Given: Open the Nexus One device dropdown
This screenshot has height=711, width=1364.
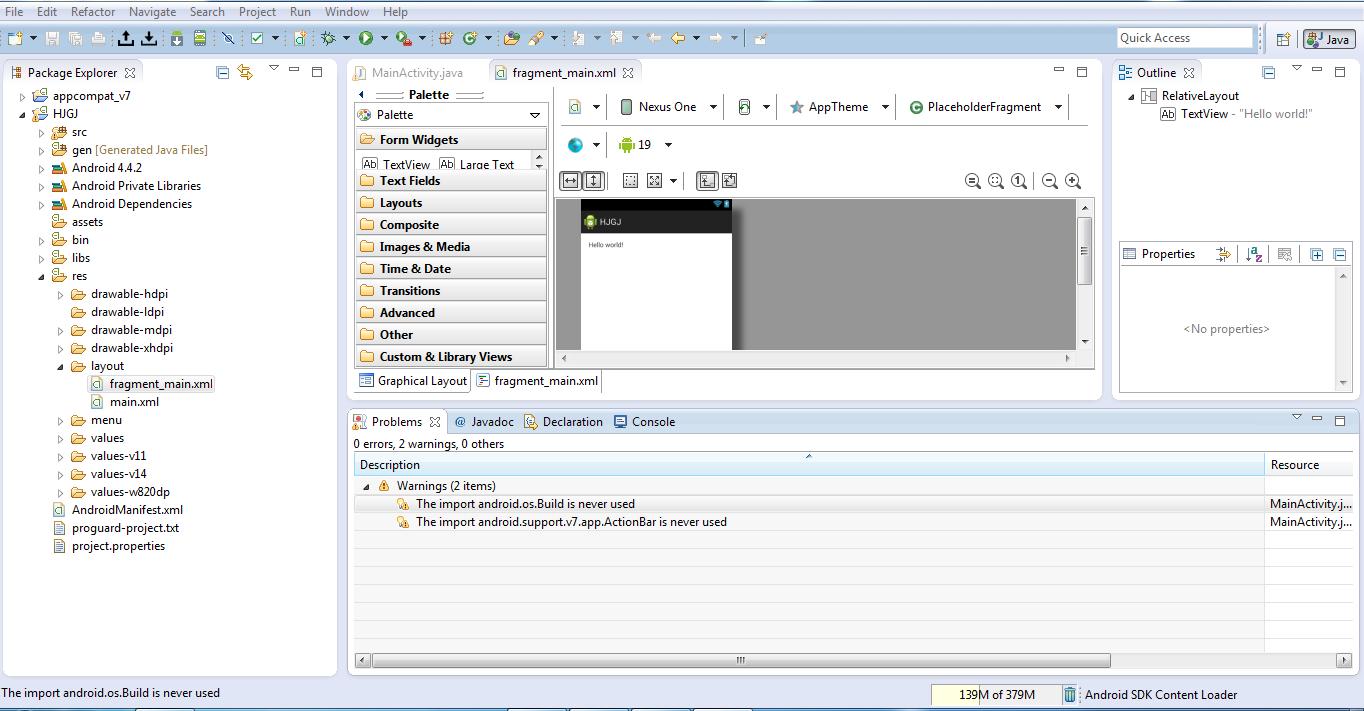Looking at the screenshot, I should [x=669, y=107].
